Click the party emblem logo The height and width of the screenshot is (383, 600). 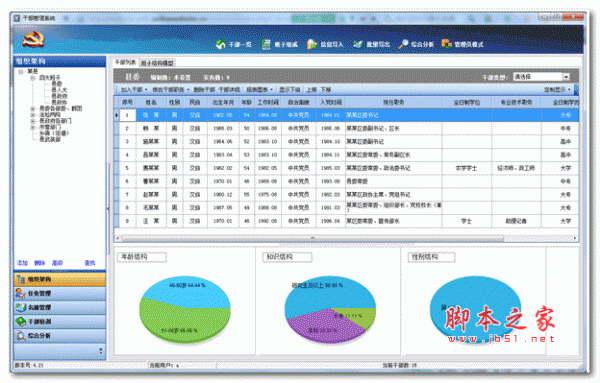tap(33, 39)
